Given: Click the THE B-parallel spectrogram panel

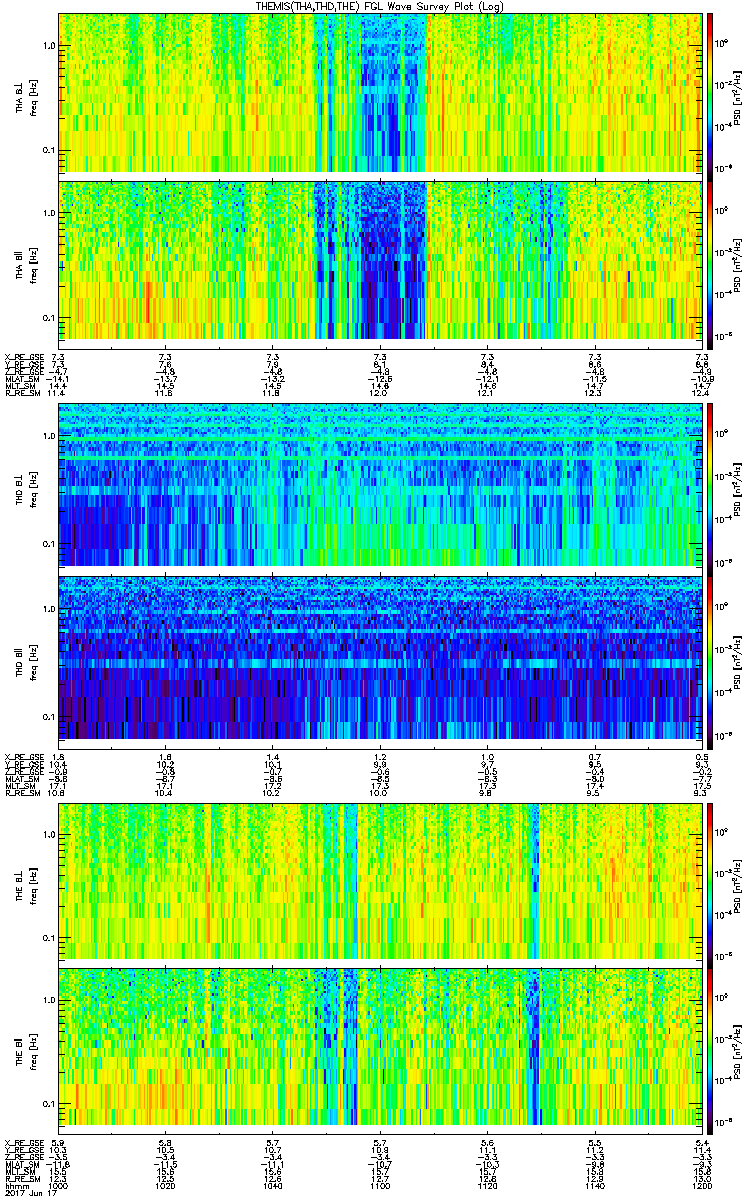Looking at the screenshot, I should click(379, 1049).
